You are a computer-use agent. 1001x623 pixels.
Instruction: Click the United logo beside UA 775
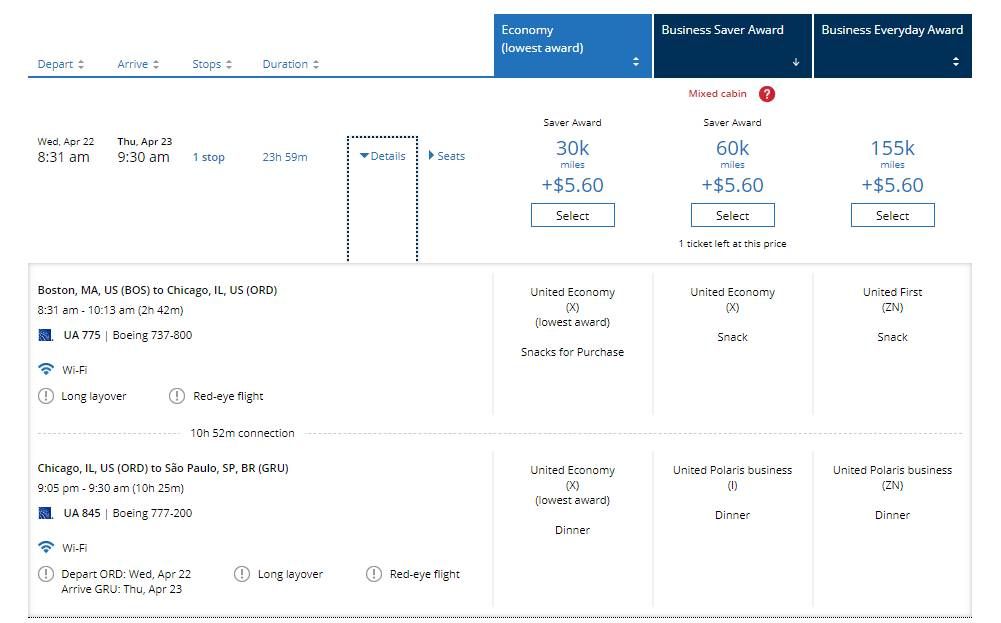click(45, 335)
